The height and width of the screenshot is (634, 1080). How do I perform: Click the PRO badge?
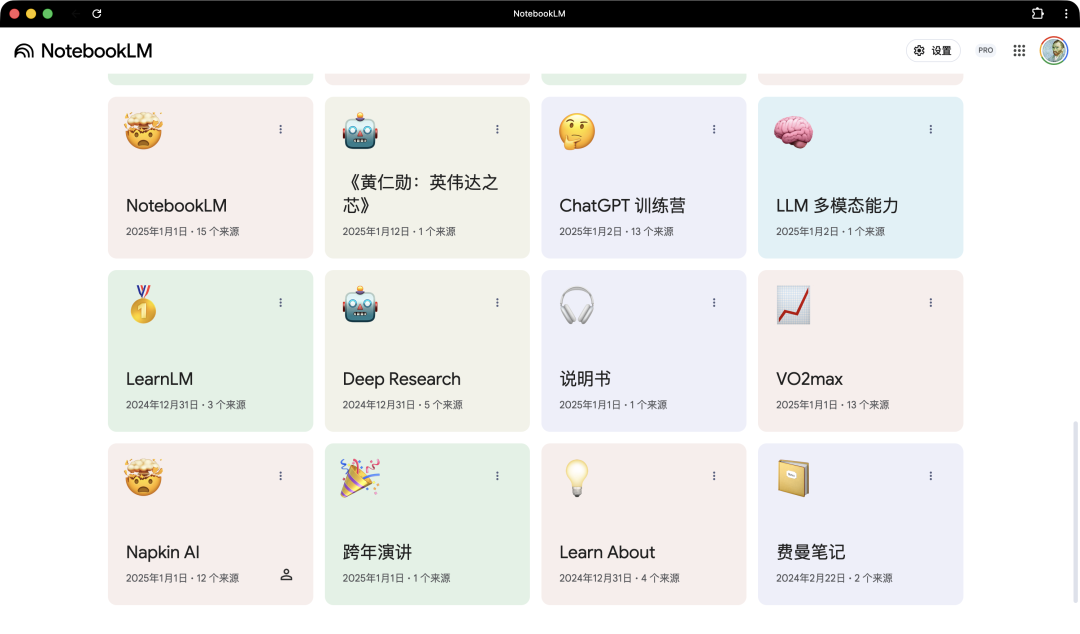(986, 50)
